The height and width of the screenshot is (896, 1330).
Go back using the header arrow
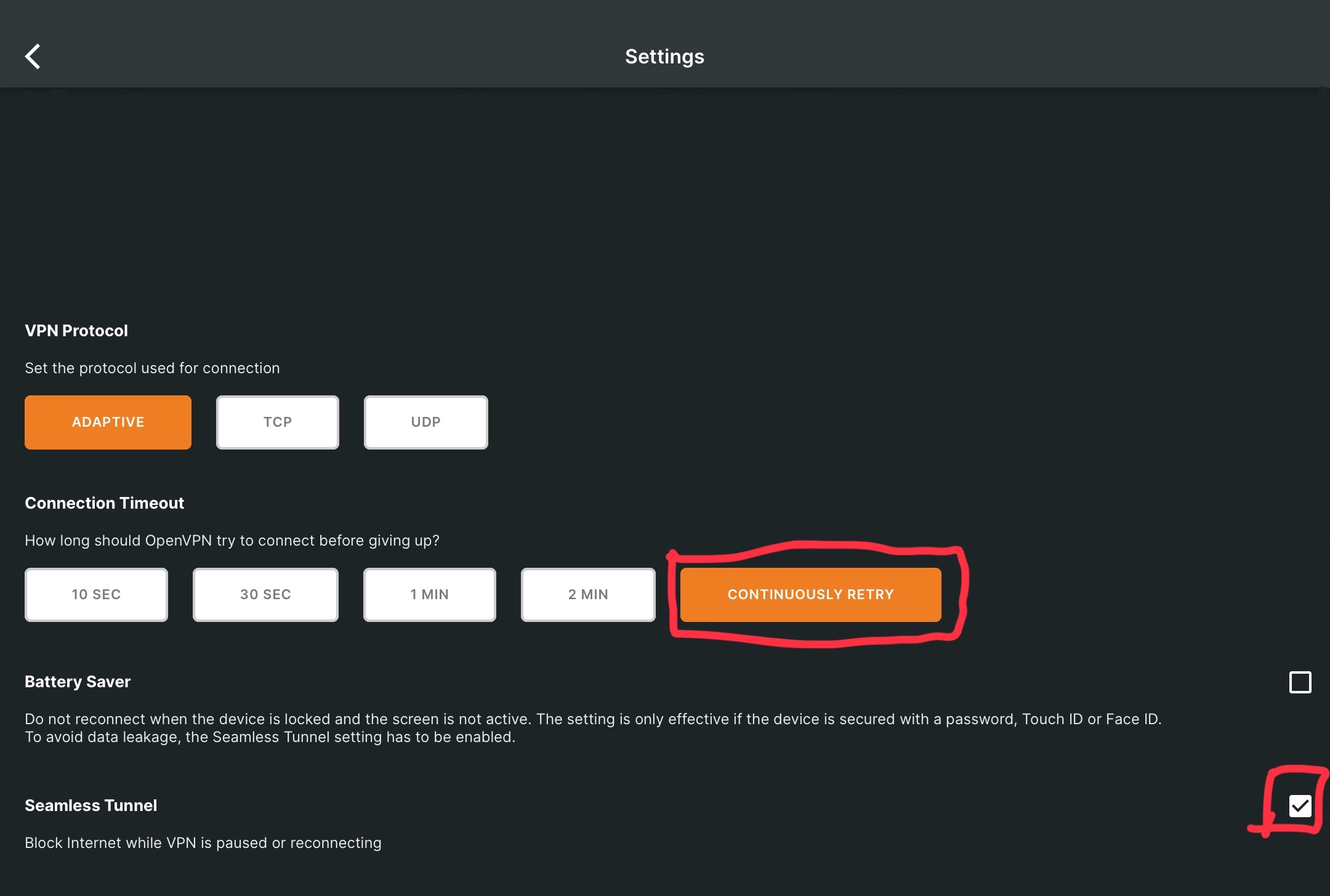pyautogui.click(x=33, y=57)
